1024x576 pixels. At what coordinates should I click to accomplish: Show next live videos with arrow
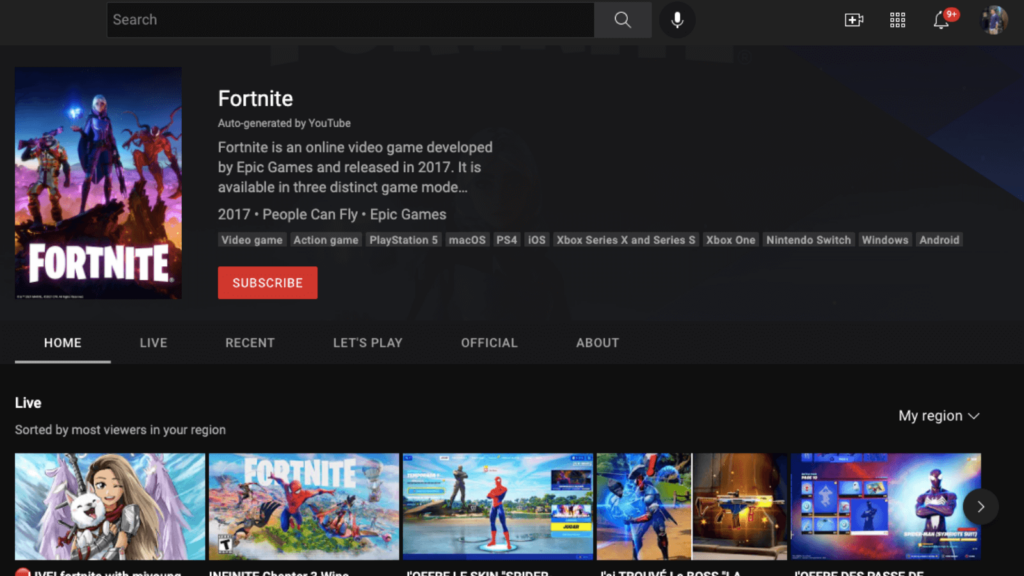tap(980, 506)
